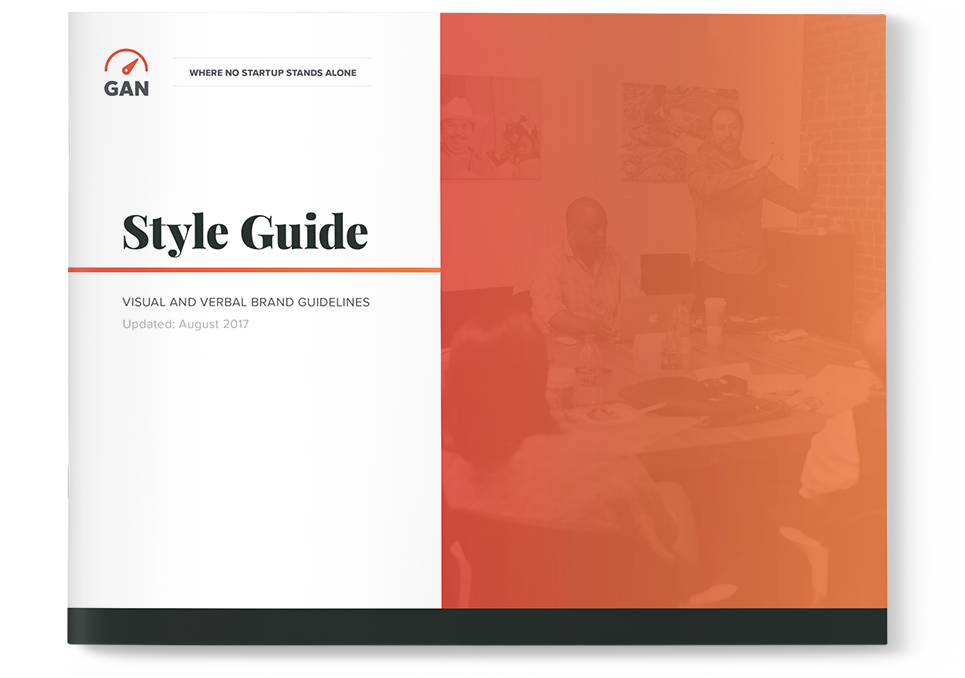Click the 'Style Guide' title
Viewport: 965px width, 678px height.
click(x=245, y=233)
